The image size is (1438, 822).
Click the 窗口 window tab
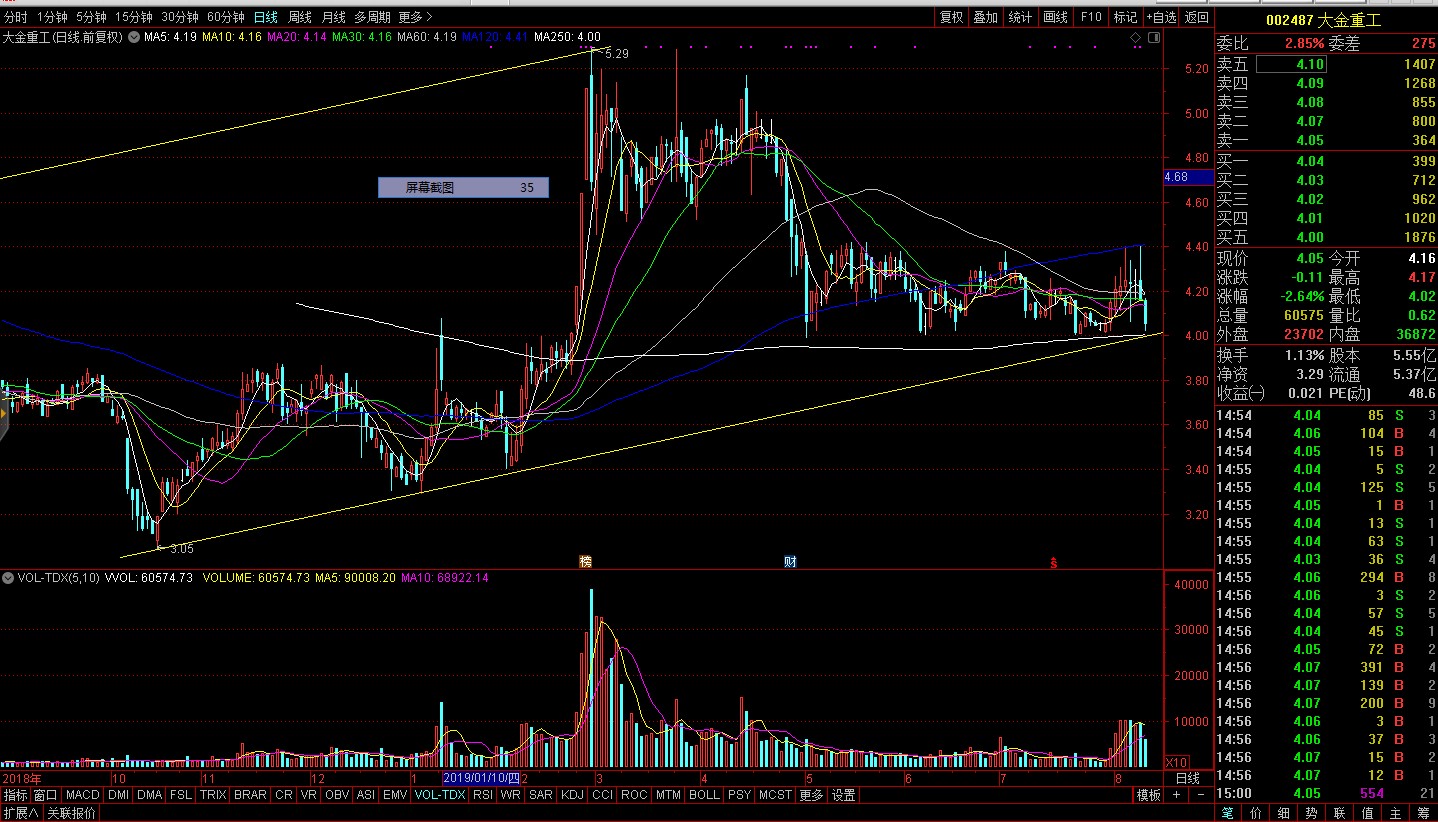click(46, 795)
